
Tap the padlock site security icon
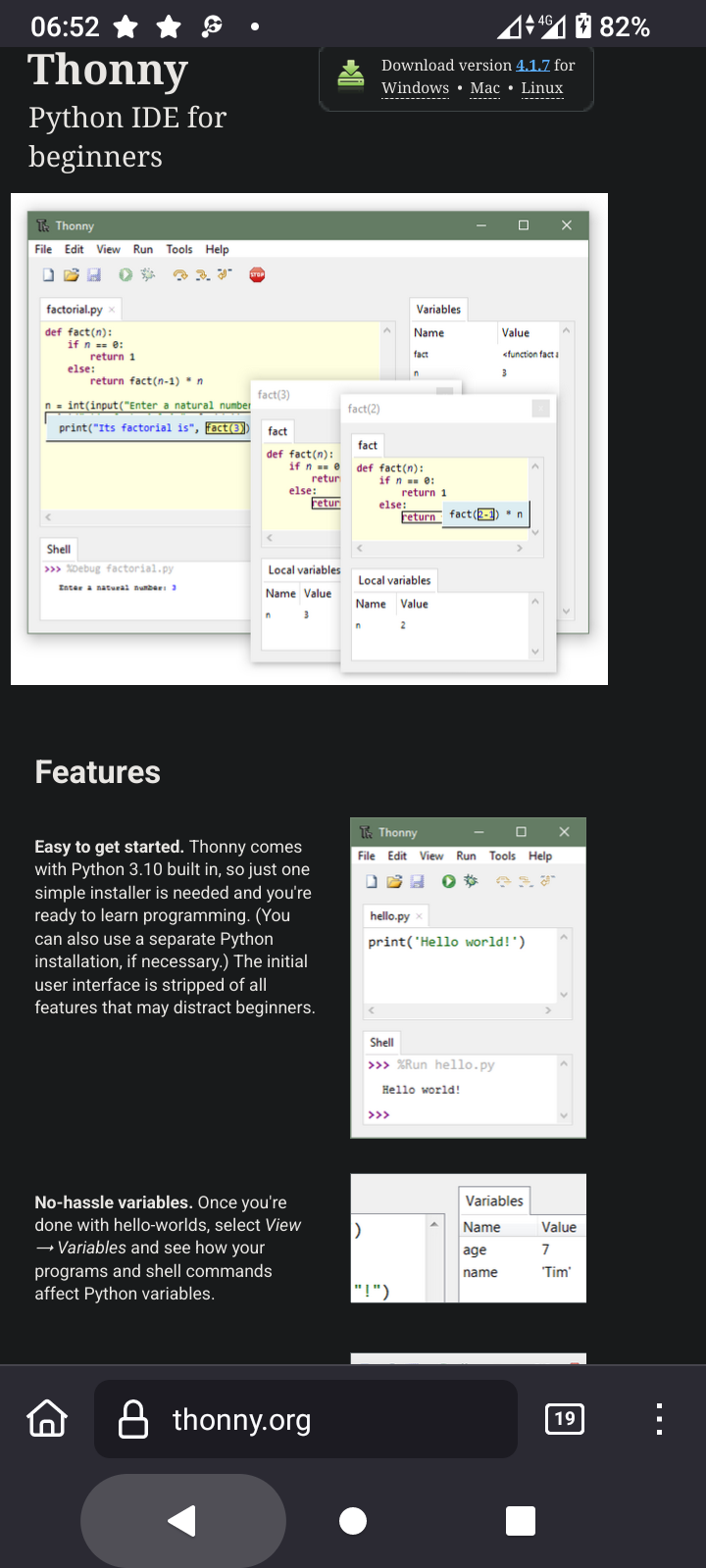132,1419
